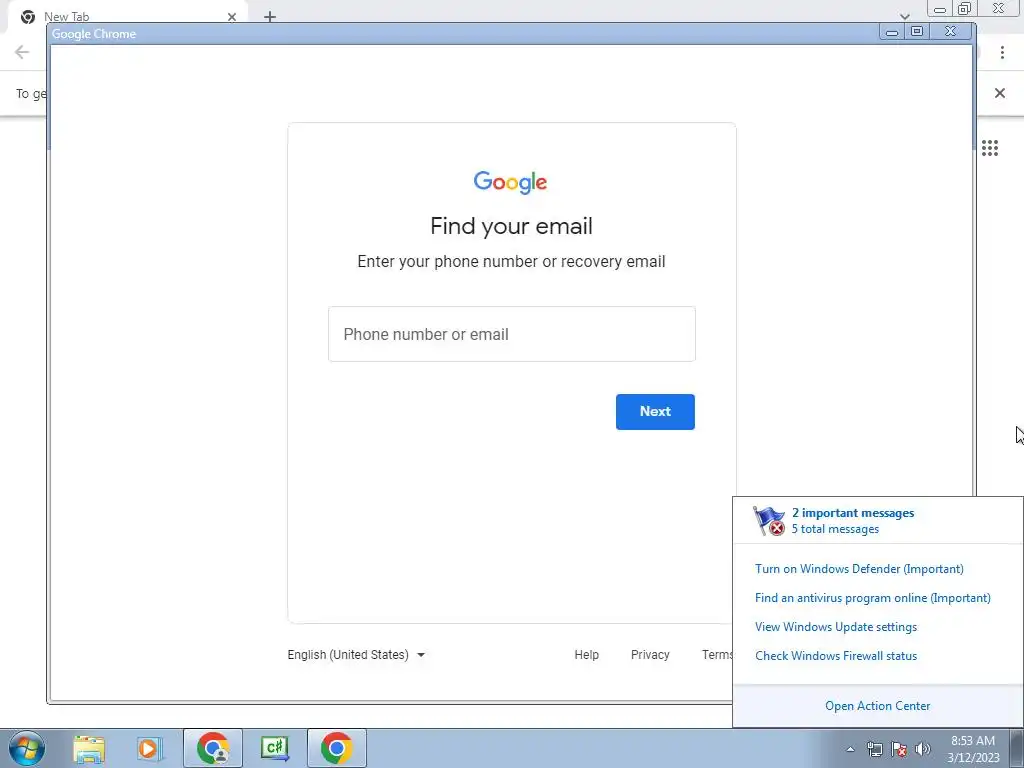The image size is (1024, 768).
Task: Click 5 total messages text
Action: coord(835,529)
